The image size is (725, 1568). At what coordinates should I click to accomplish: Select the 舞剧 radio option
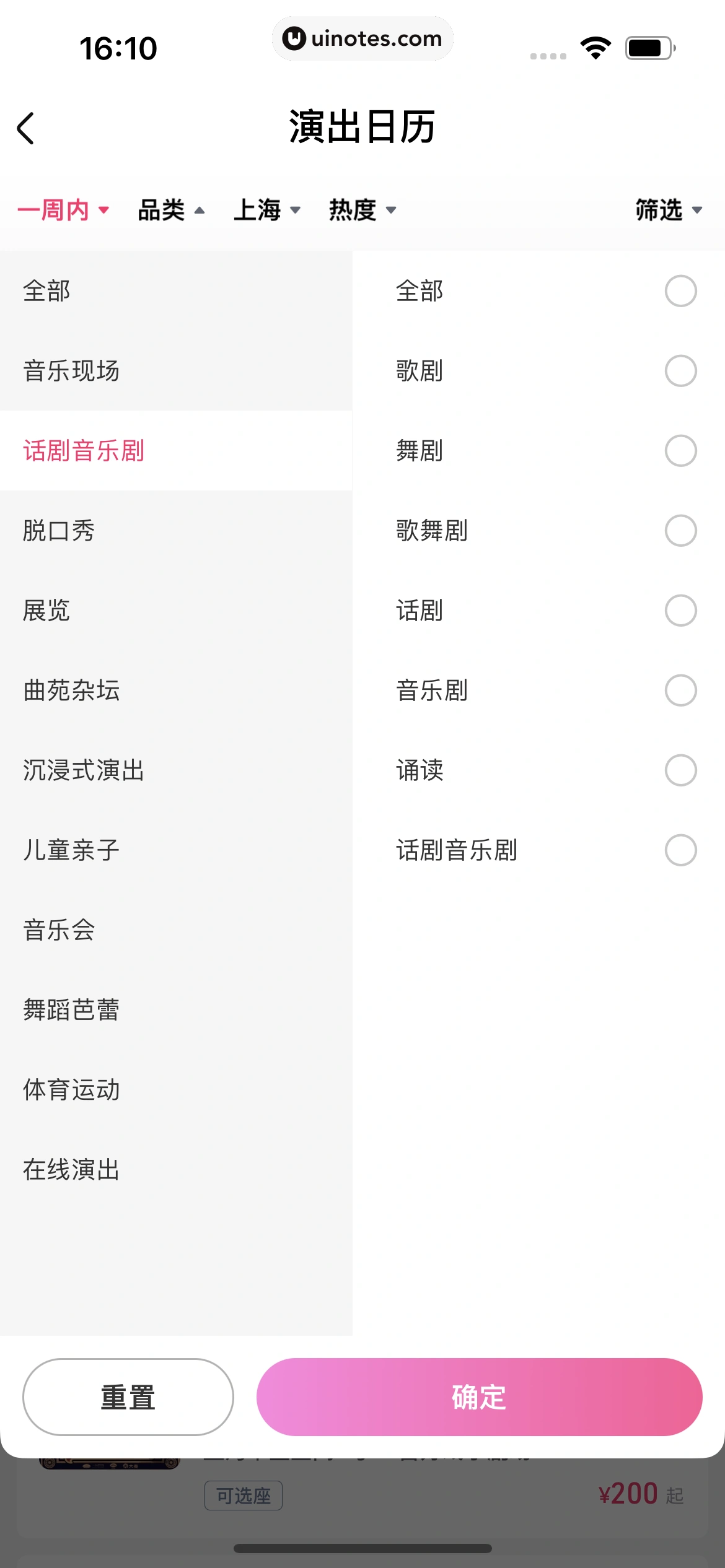(680, 451)
